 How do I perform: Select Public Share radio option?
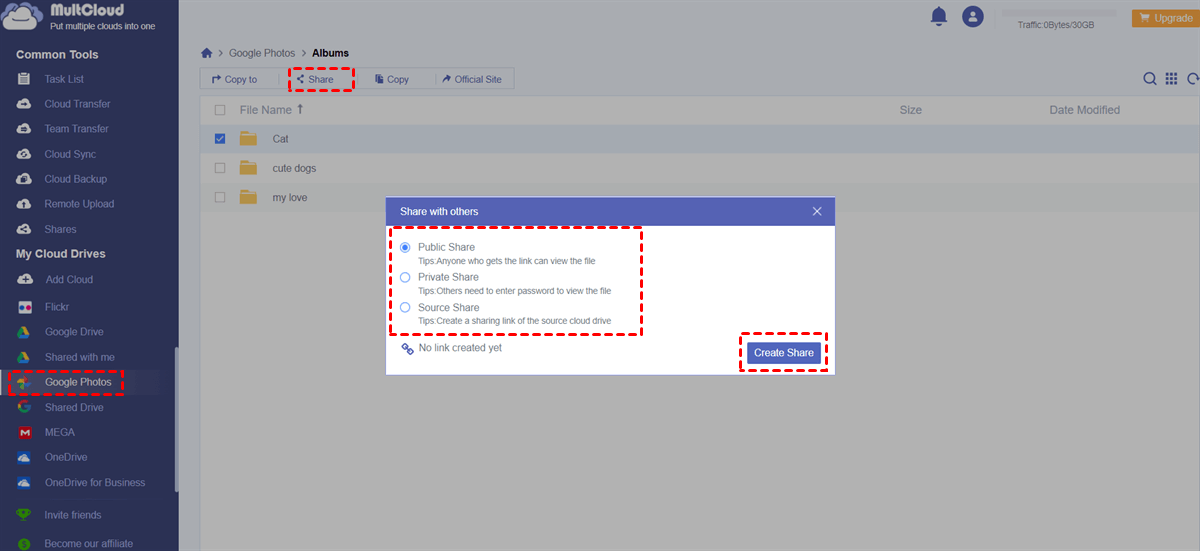click(405, 247)
